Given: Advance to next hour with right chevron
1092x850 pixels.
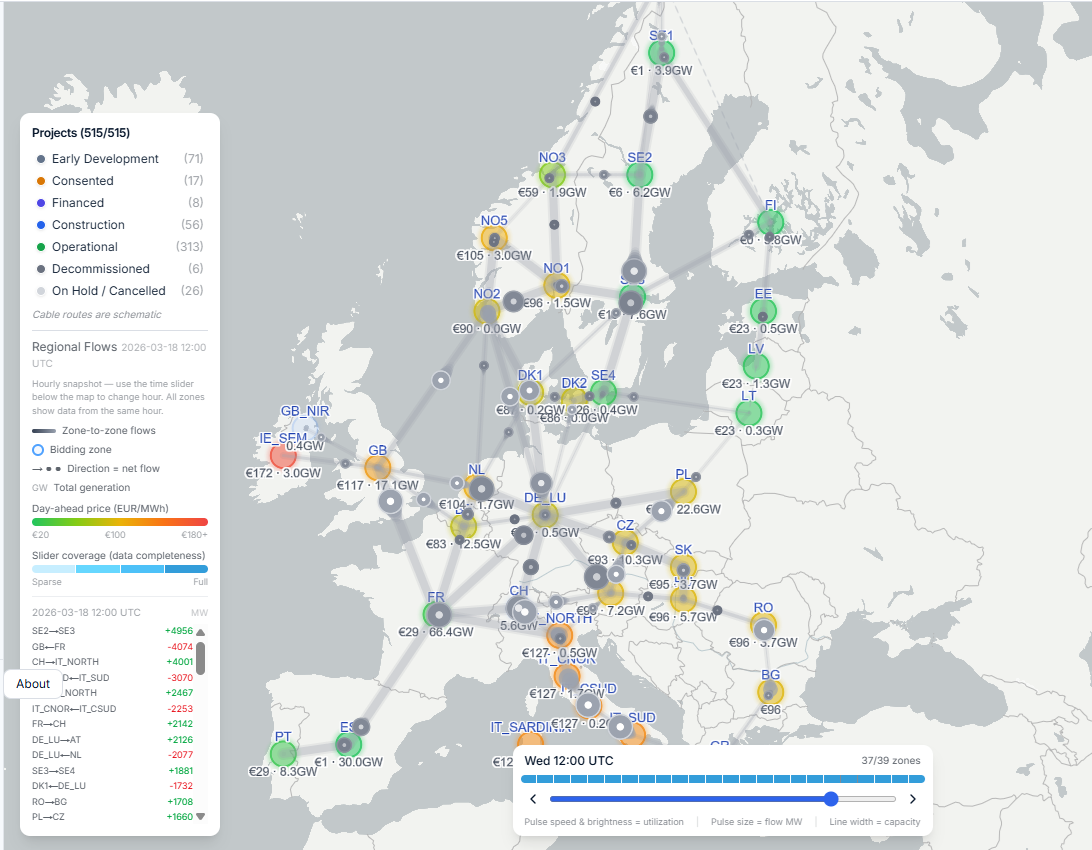Looking at the screenshot, I should (x=912, y=799).
